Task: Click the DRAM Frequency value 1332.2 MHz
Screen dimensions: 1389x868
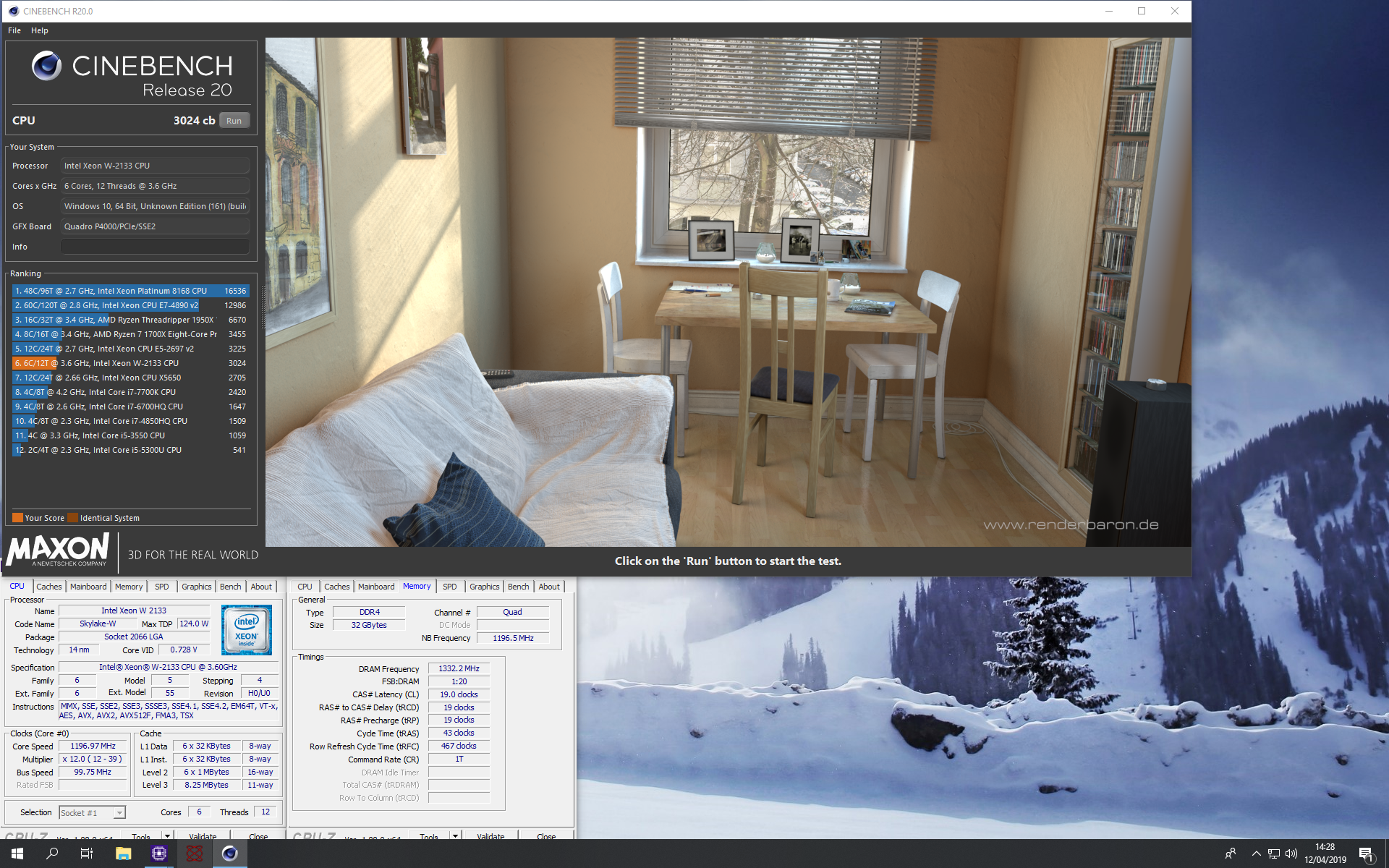Action: click(459, 668)
